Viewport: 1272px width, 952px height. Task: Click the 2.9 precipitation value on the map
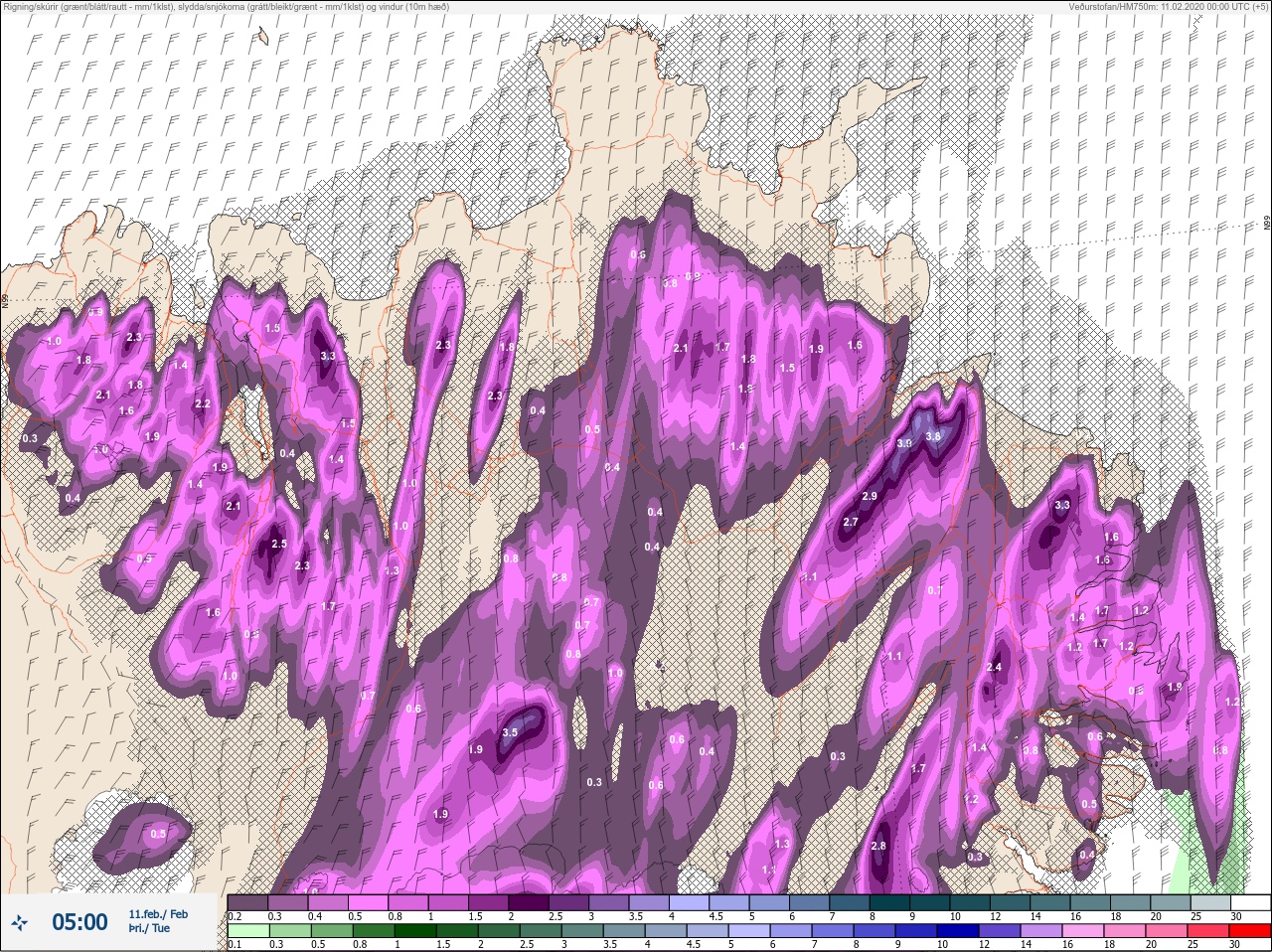pyautogui.click(x=870, y=496)
